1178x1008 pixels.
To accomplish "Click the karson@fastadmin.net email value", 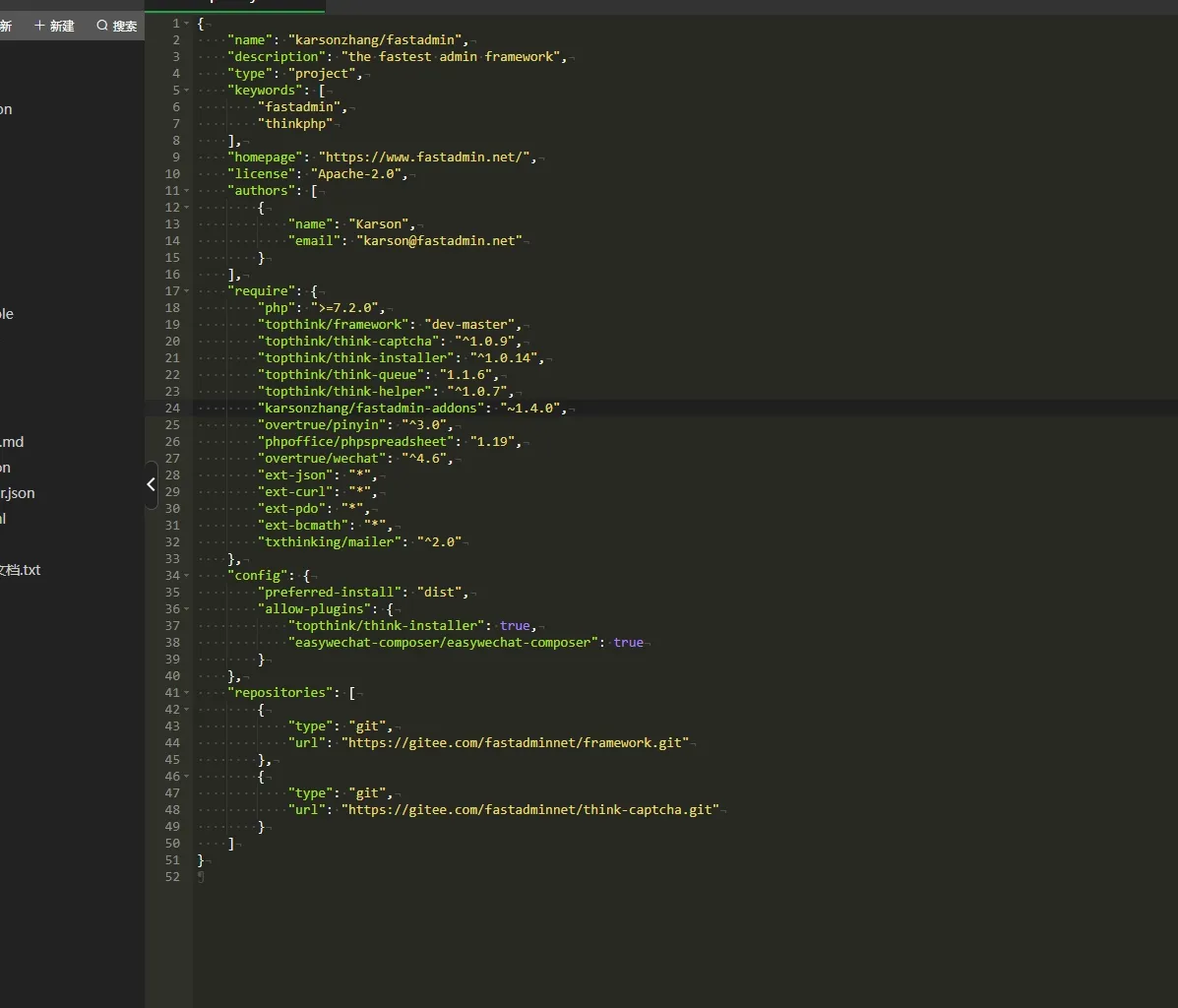I will click(439, 240).
